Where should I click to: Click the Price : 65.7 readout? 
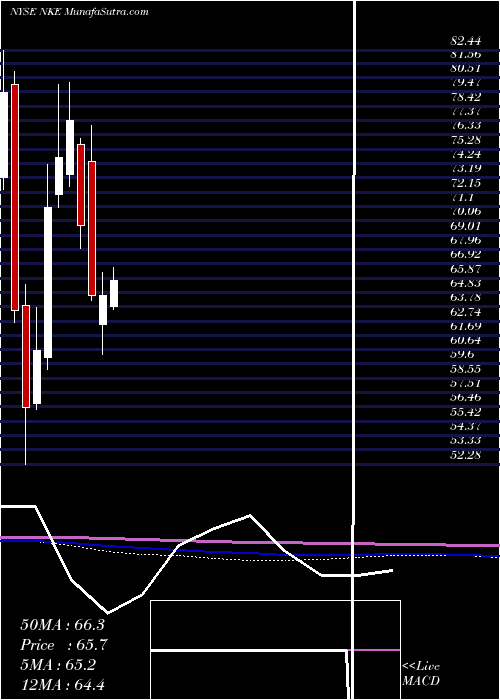coord(64,645)
